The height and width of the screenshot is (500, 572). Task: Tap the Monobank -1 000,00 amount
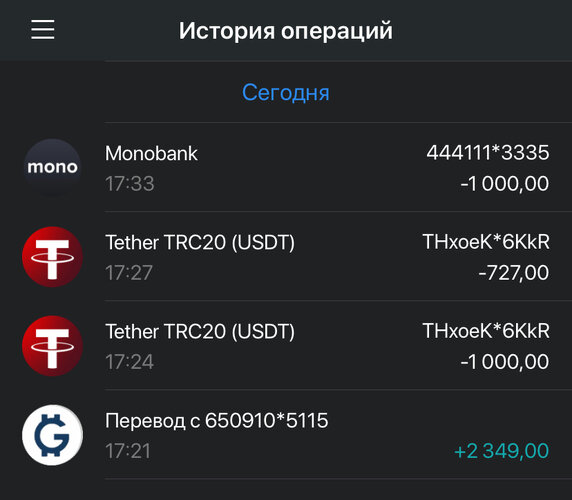click(x=505, y=183)
